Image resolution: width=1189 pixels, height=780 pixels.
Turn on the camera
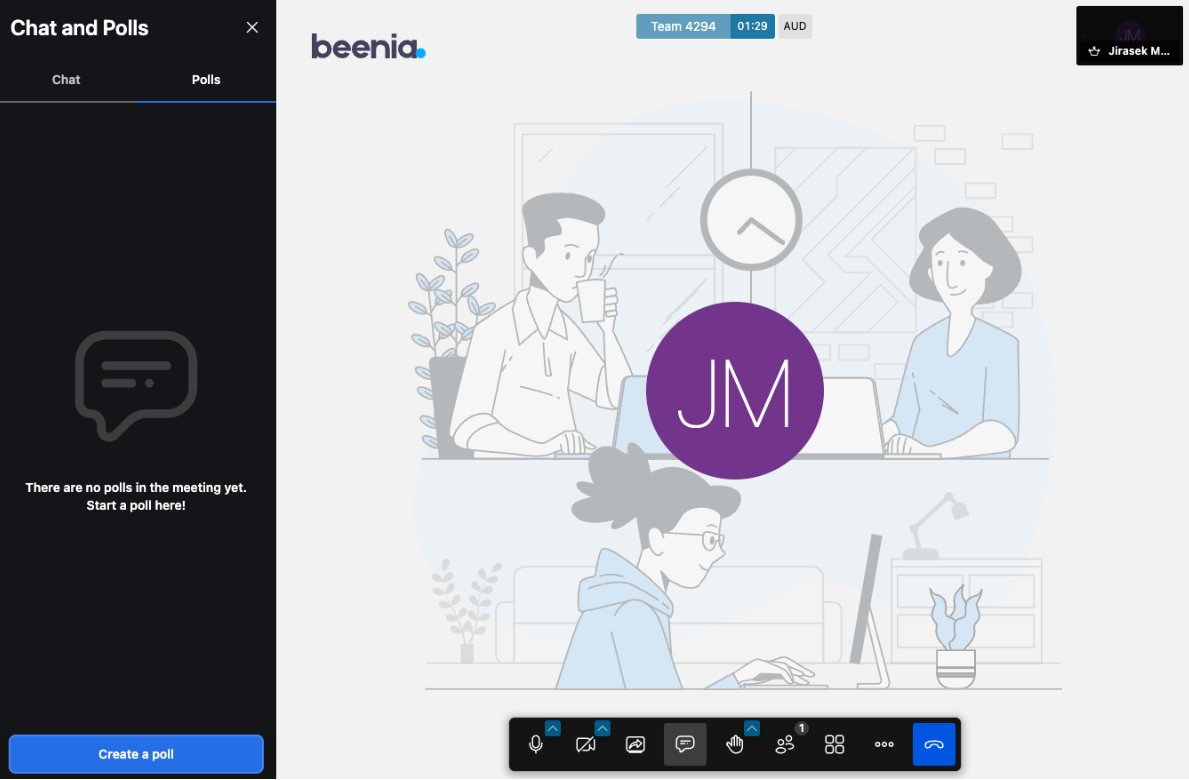(x=586, y=745)
